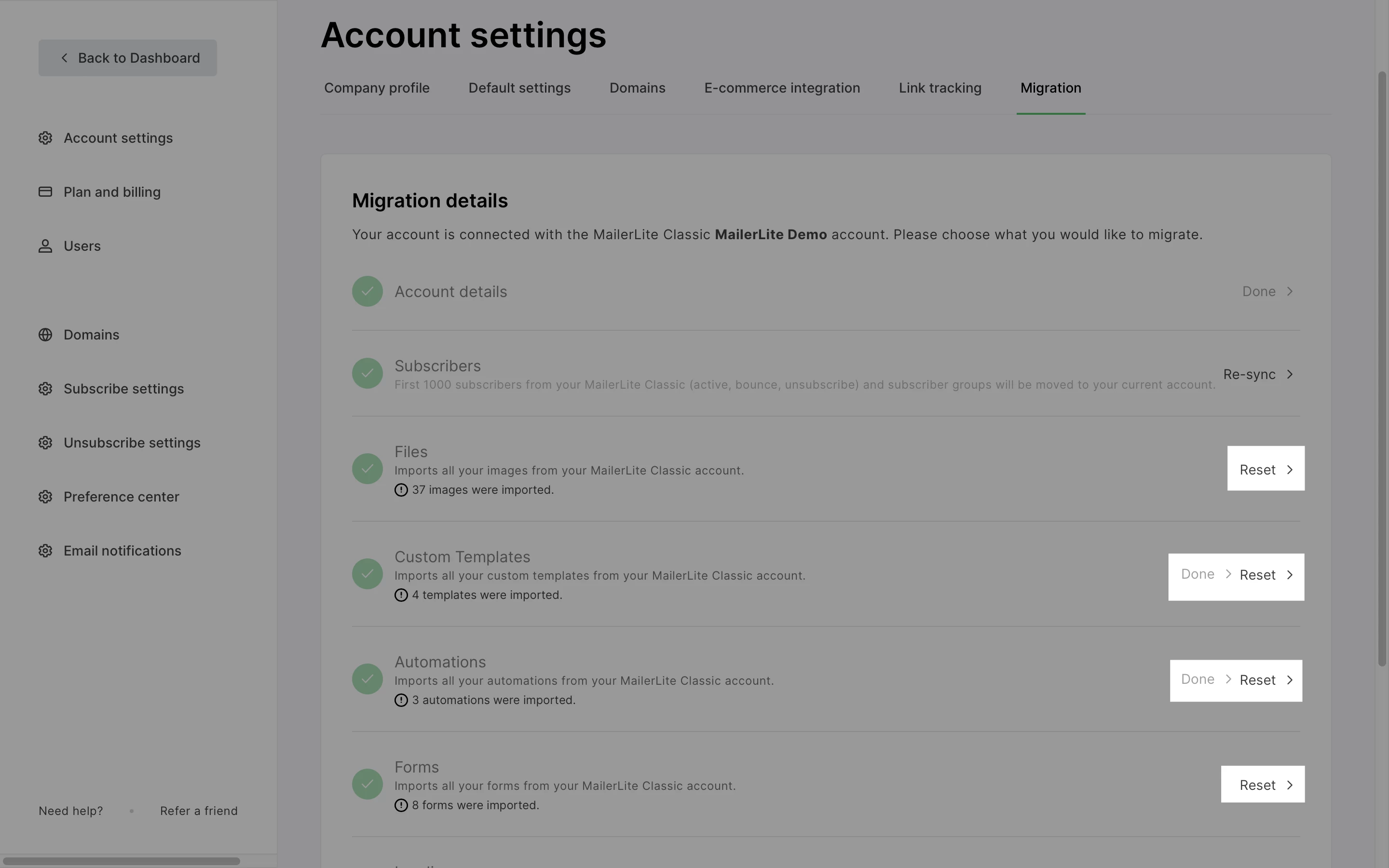Click the green checkmark next to Subscribers

click(368, 374)
